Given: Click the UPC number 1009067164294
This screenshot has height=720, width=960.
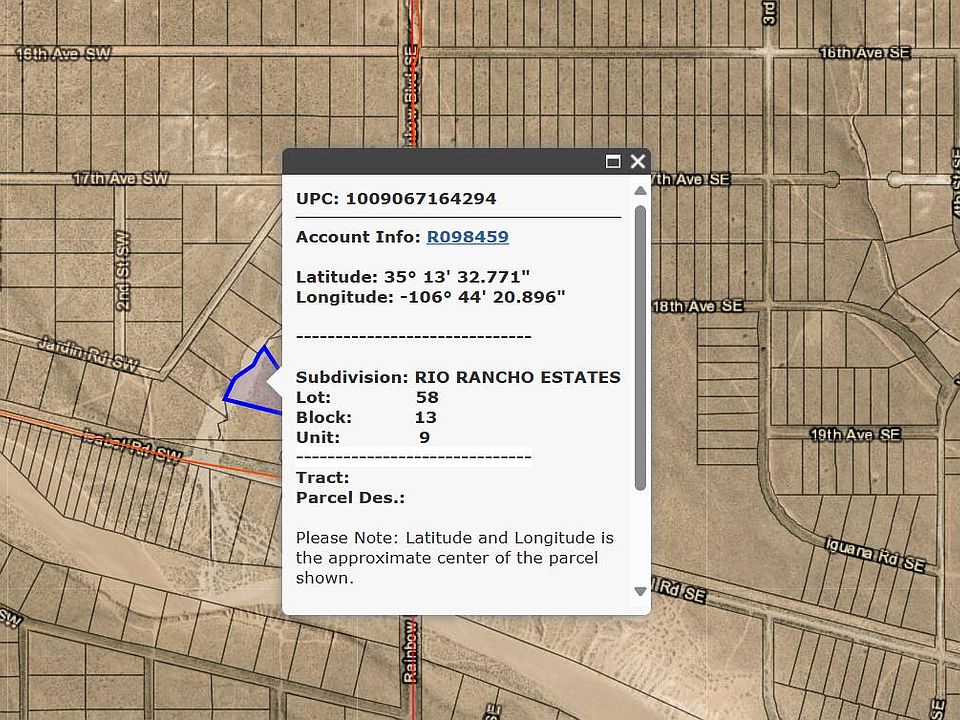Looking at the screenshot, I should 420,199.
